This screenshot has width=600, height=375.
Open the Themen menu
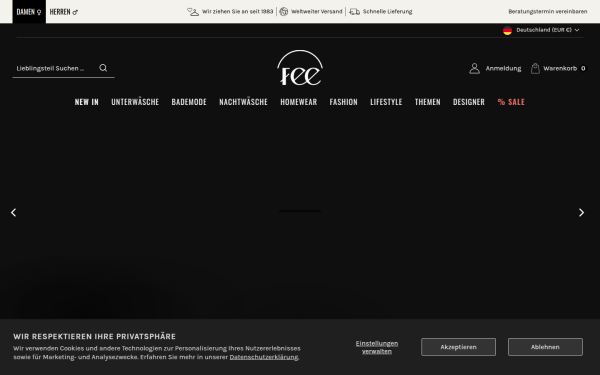point(427,102)
